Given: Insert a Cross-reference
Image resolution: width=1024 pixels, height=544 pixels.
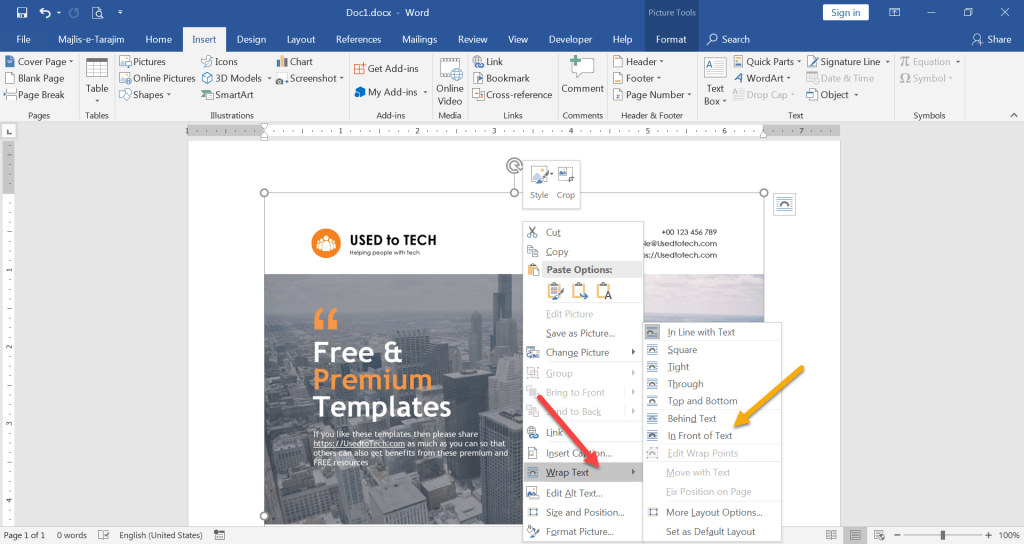Looking at the screenshot, I should (512, 95).
